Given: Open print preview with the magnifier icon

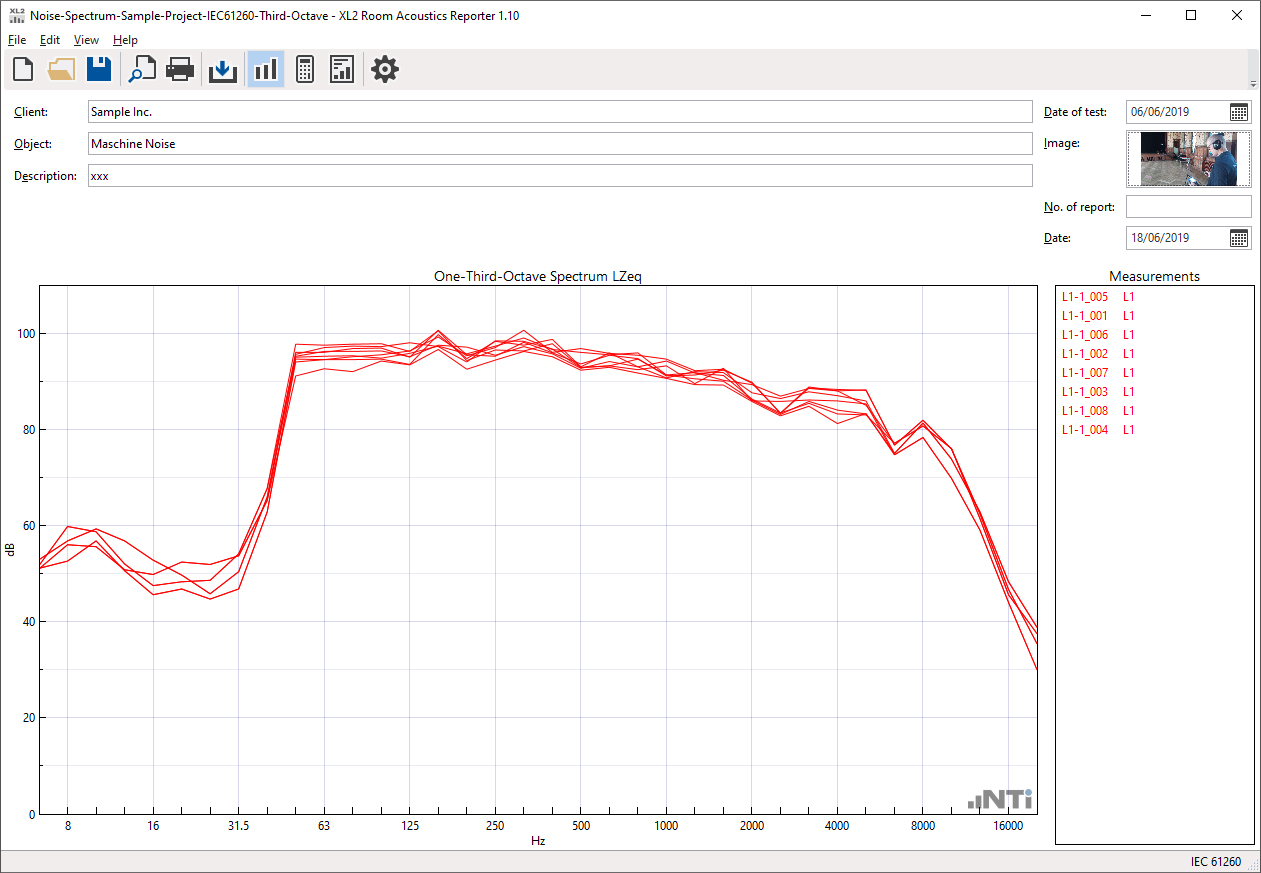Looking at the screenshot, I should coord(142,69).
